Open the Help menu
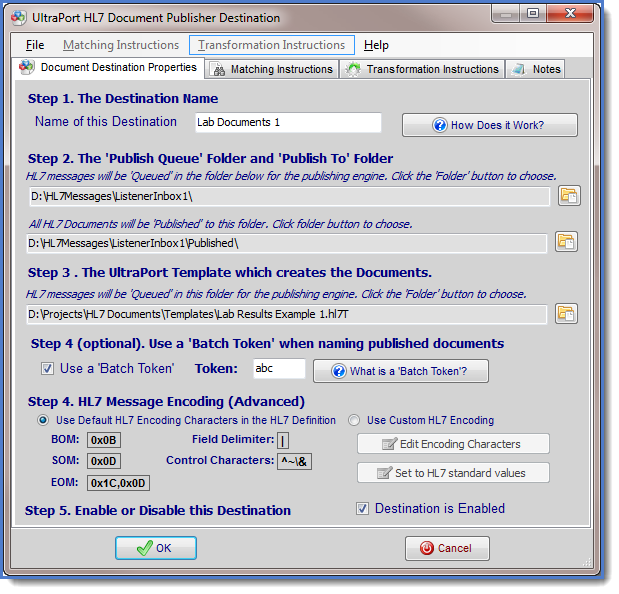Viewport: 619px width, 594px height. [x=376, y=45]
